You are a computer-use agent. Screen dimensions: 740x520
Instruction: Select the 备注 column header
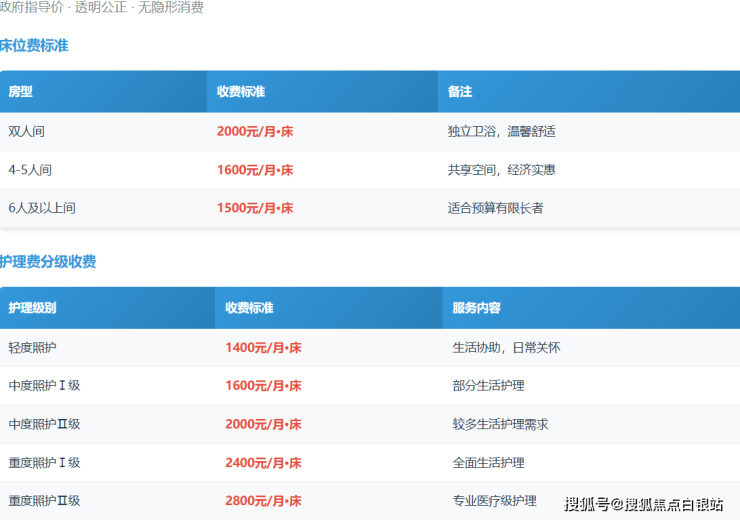coord(460,92)
